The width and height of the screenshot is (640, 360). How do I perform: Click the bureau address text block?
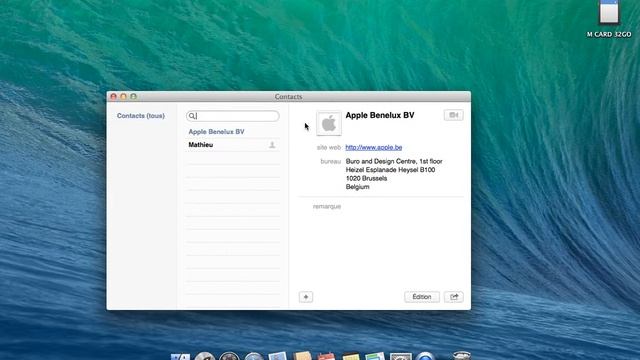[x=394, y=174]
